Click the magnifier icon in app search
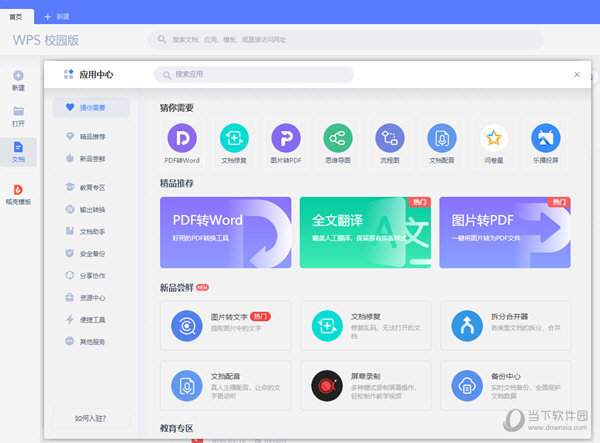This screenshot has width=600, height=443. coord(167,75)
